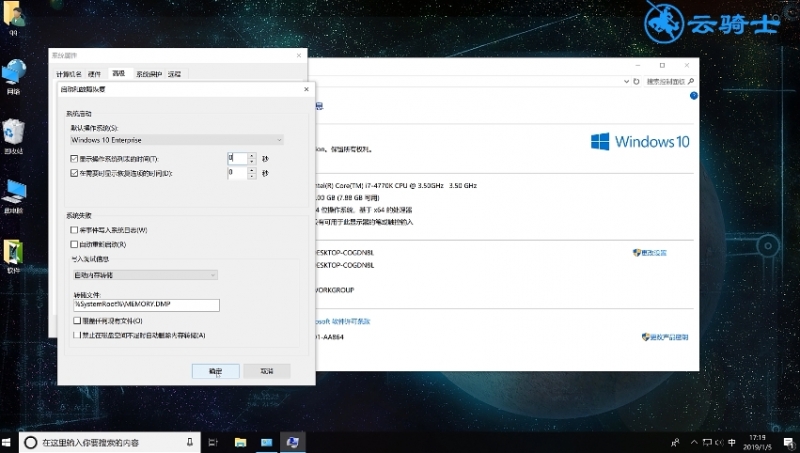Click the Cortana circle icon in the search box
Screen dimensions: 800x453
click(31, 442)
